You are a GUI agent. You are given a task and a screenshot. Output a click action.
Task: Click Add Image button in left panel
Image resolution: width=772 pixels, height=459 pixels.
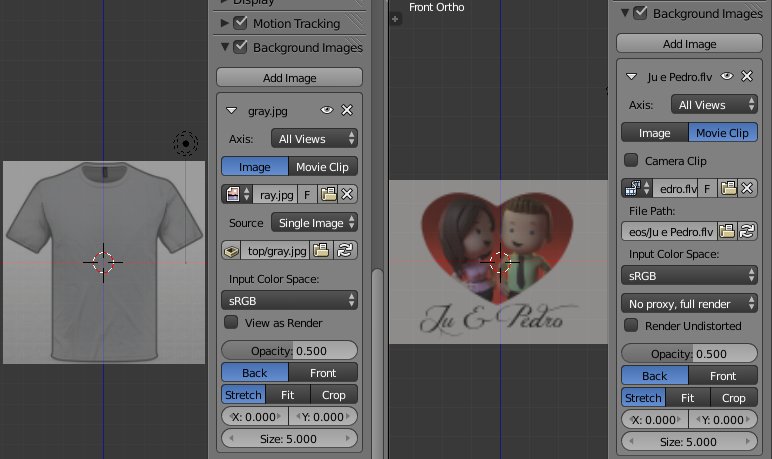point(290,78)
